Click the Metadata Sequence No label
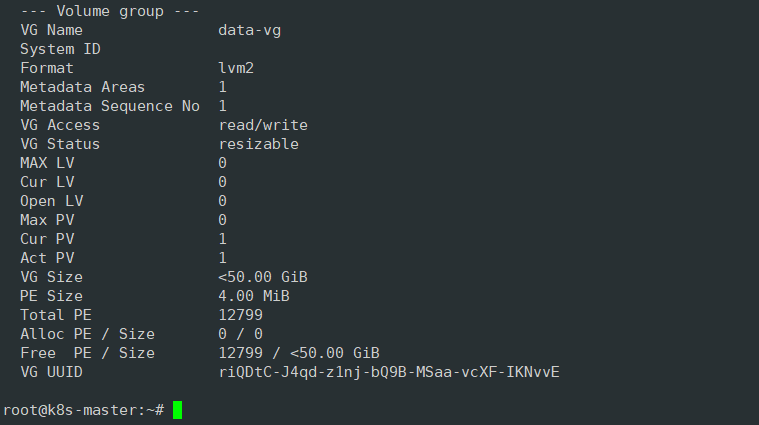 coord(109,106)
